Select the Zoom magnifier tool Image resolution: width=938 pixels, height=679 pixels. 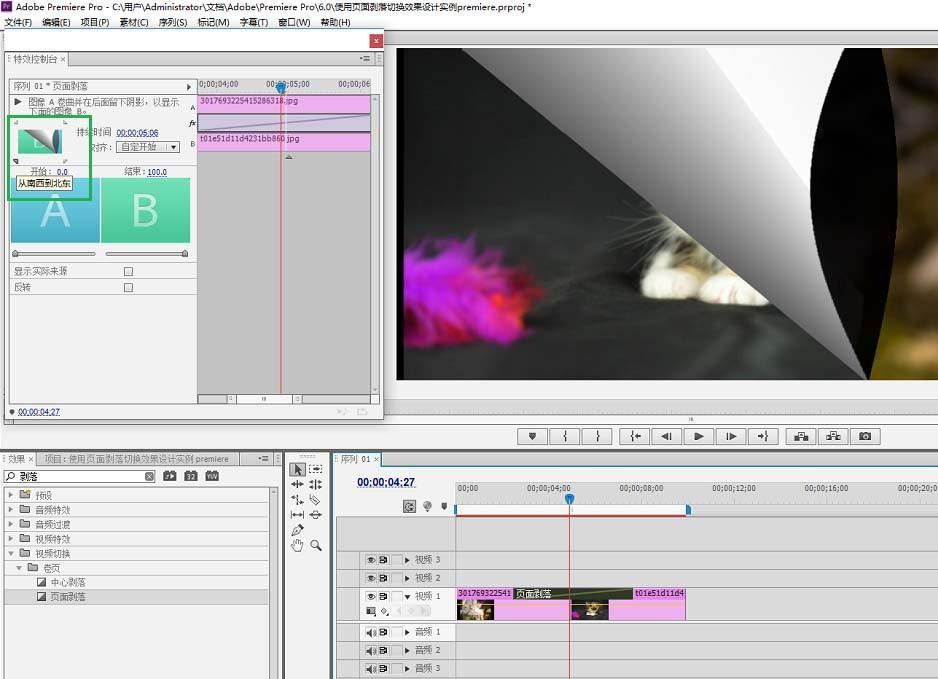pos(316,546)
